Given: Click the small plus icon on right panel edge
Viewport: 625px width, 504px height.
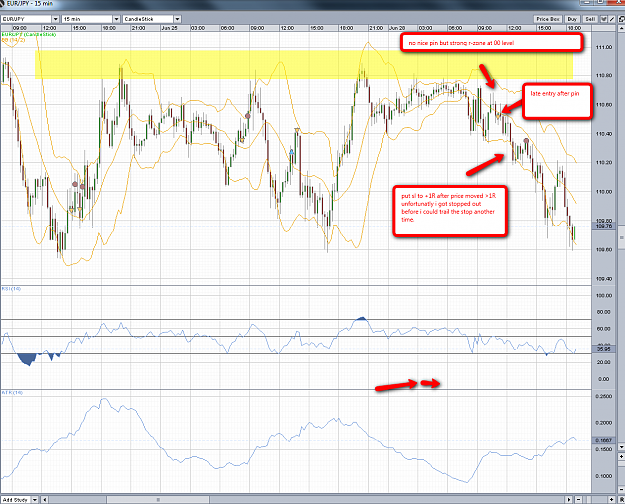Looking at the screenshot, I should 621,456.
